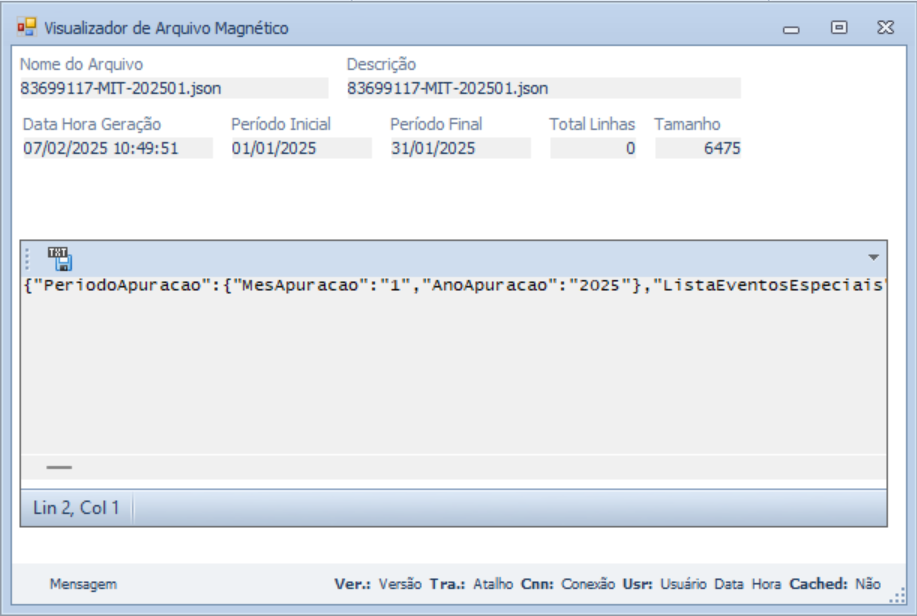Click the JSON line starting with PeriodoApuracao
Image resolution: width=917 pixels, height=616 pixels.
(x=454, y=285)
